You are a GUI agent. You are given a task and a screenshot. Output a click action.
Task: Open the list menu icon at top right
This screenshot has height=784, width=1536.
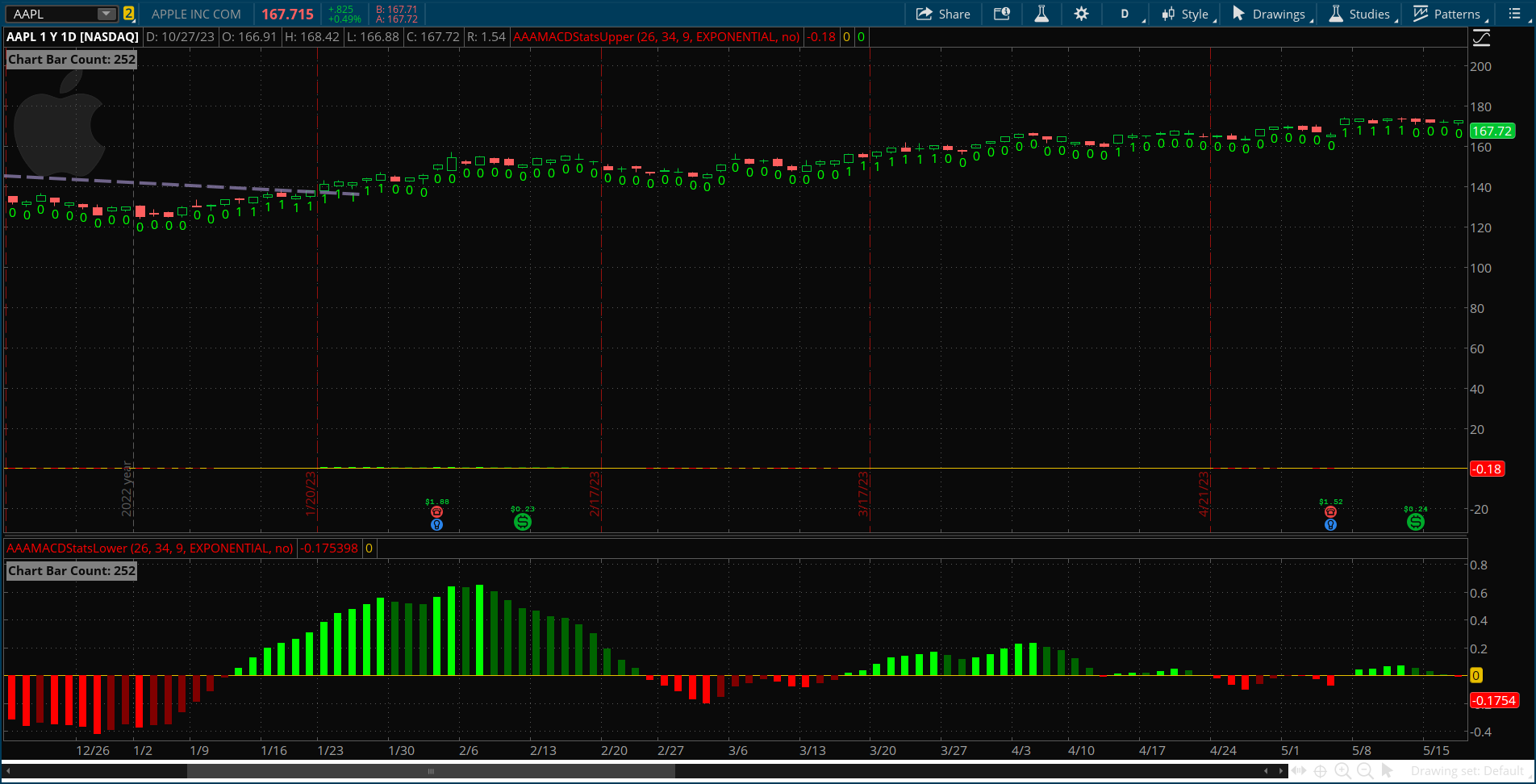coord(1514,14)
